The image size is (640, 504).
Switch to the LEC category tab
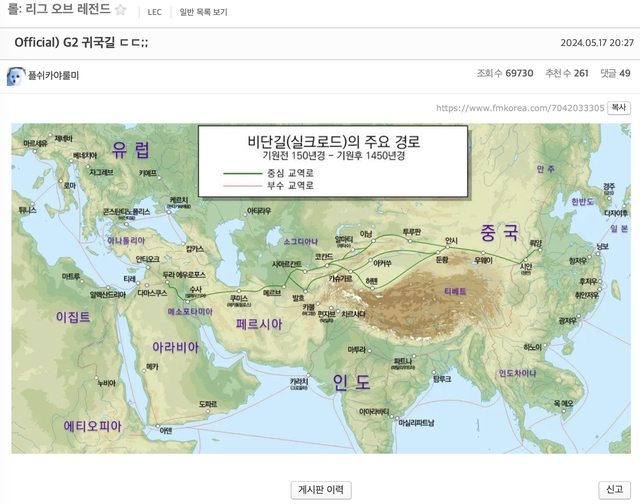(x=154, y=12)
